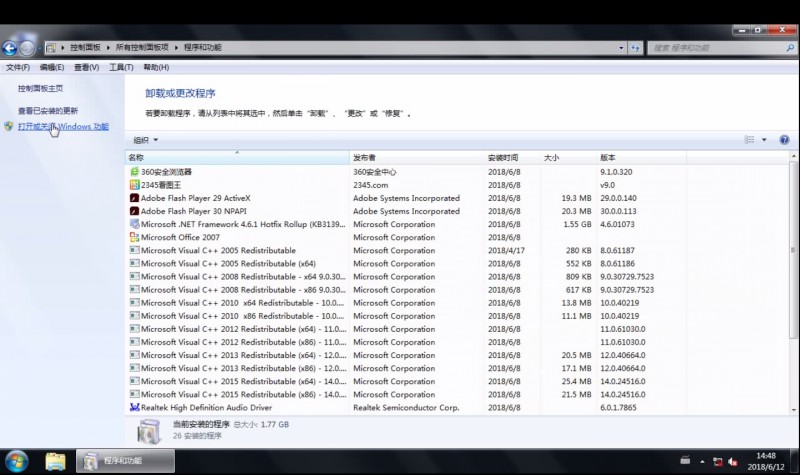
Task: Show hidden tray icons arrow
Action: click(x=702, y=462)
